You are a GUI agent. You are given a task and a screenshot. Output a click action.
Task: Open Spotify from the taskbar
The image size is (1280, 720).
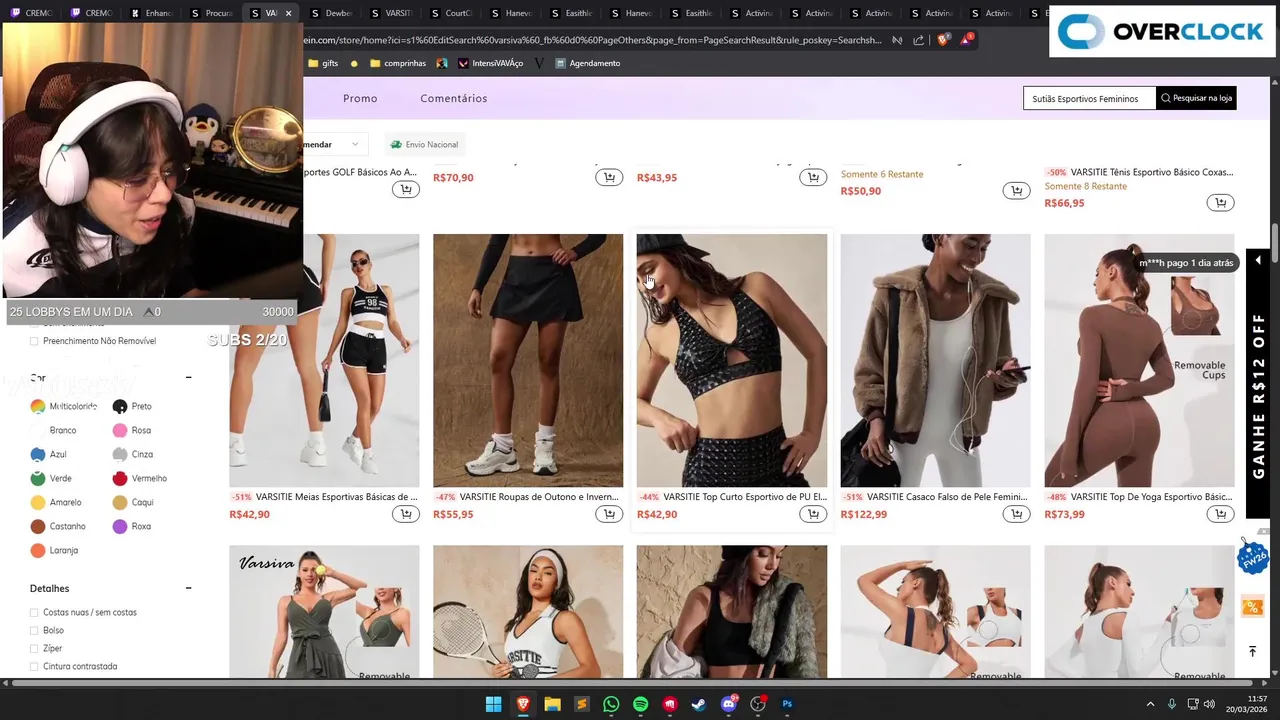coord(640,704)
